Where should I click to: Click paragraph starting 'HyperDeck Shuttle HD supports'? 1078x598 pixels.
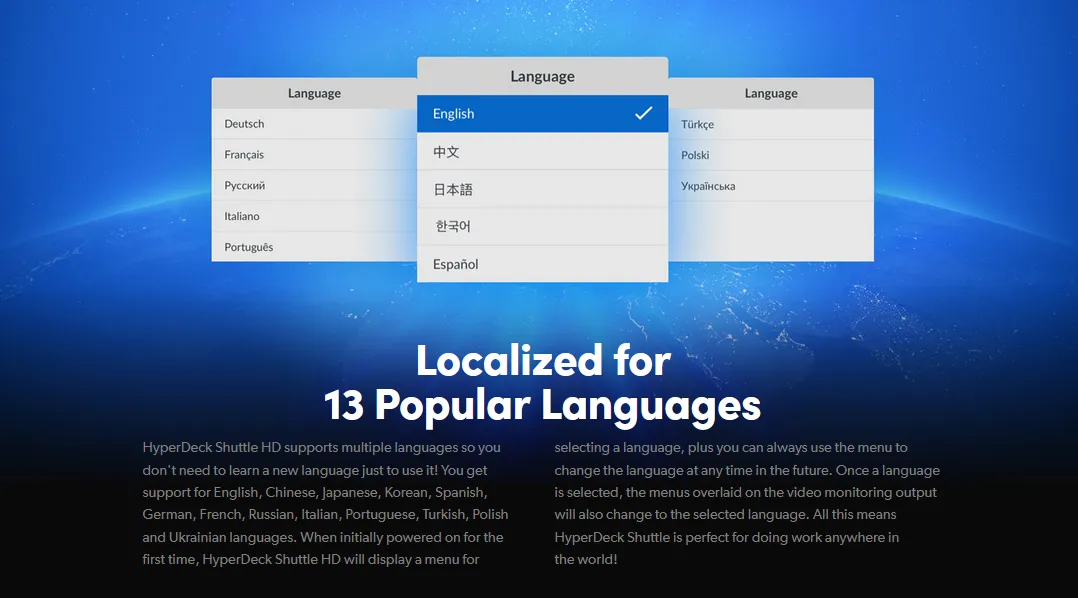[x=325, y=503]
